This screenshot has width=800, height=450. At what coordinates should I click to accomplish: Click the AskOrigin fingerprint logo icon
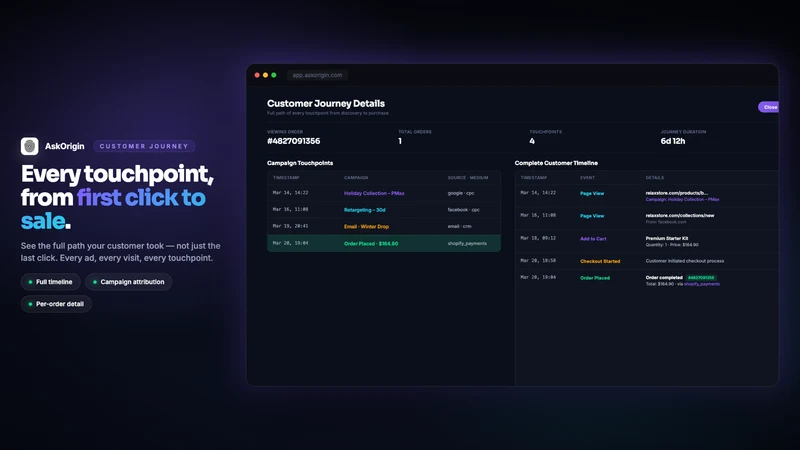30,146
